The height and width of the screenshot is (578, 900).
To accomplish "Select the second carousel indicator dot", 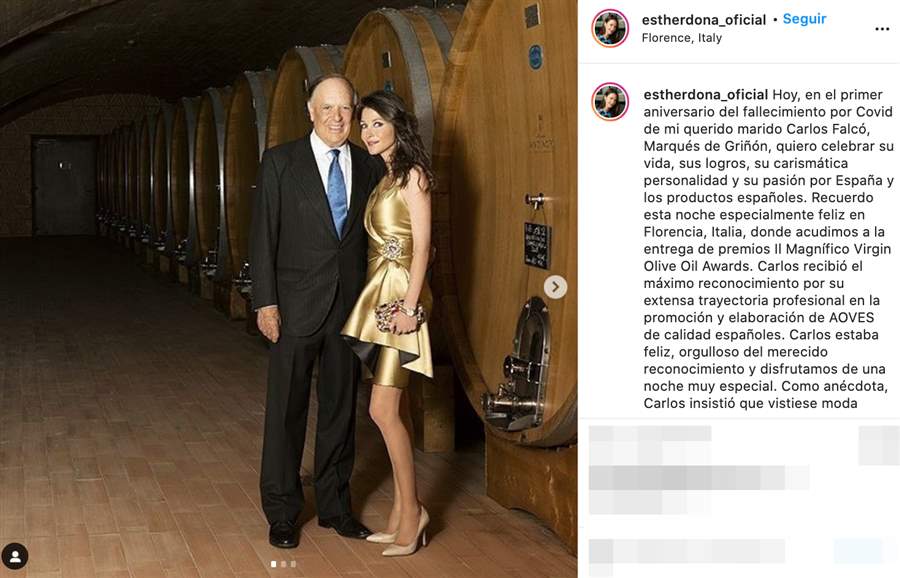I will (284, 564).
